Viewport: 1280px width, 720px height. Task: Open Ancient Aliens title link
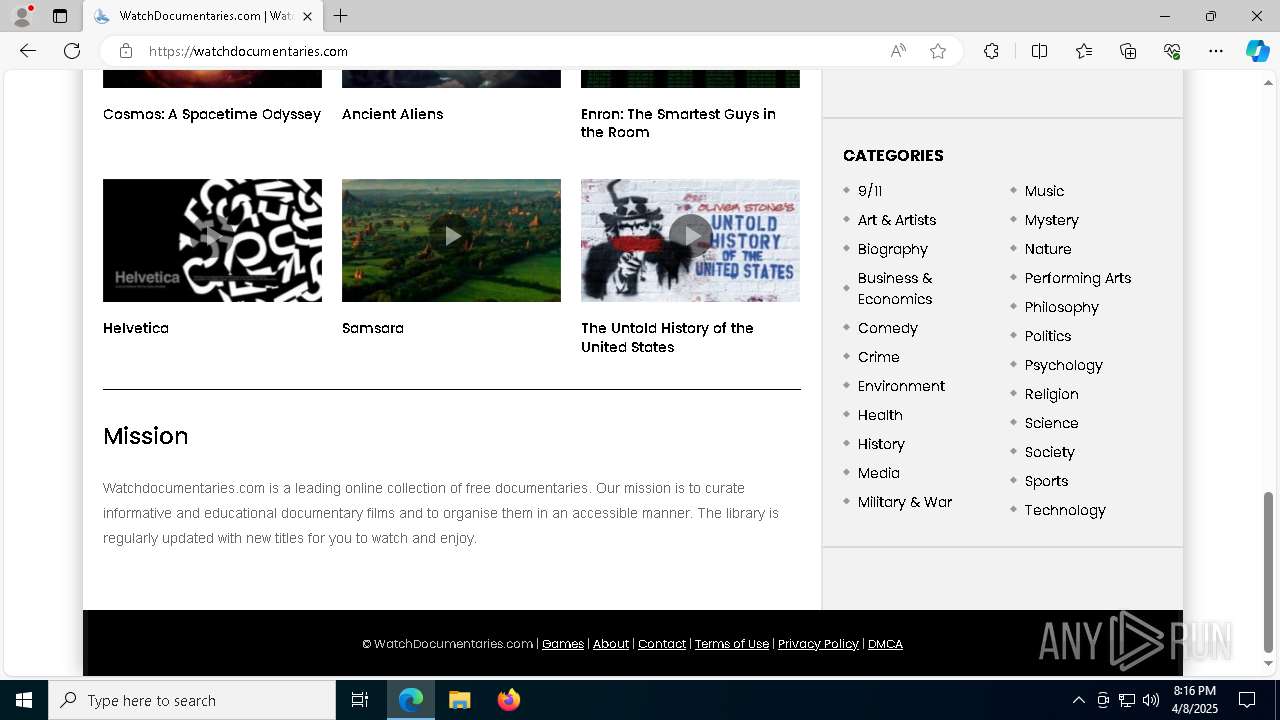pyautogui.click(x=392, y=114)
